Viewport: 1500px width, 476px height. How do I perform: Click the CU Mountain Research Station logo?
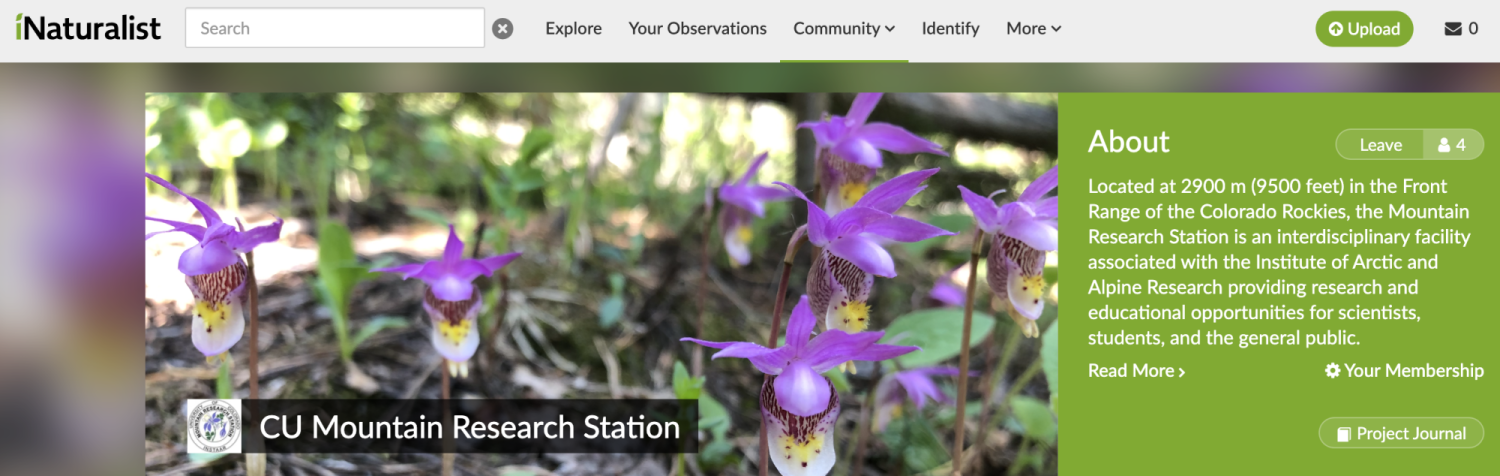pyautogui.click(x=214, y=427)
